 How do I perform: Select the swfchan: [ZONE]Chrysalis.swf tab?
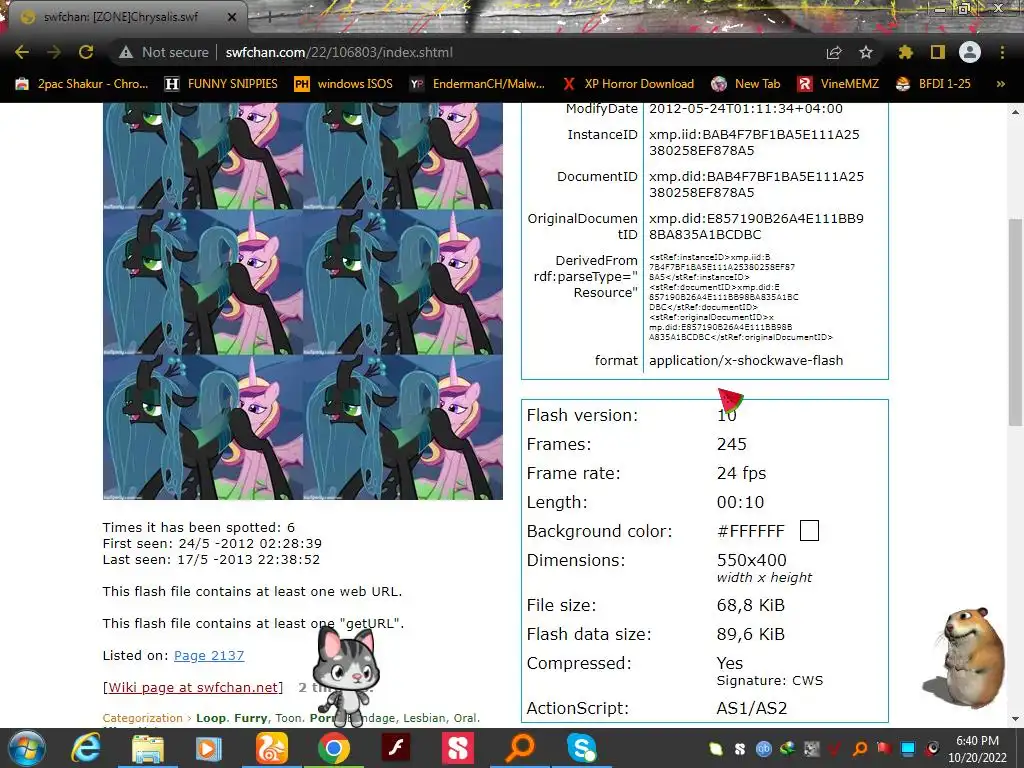[x=127, y=17]
